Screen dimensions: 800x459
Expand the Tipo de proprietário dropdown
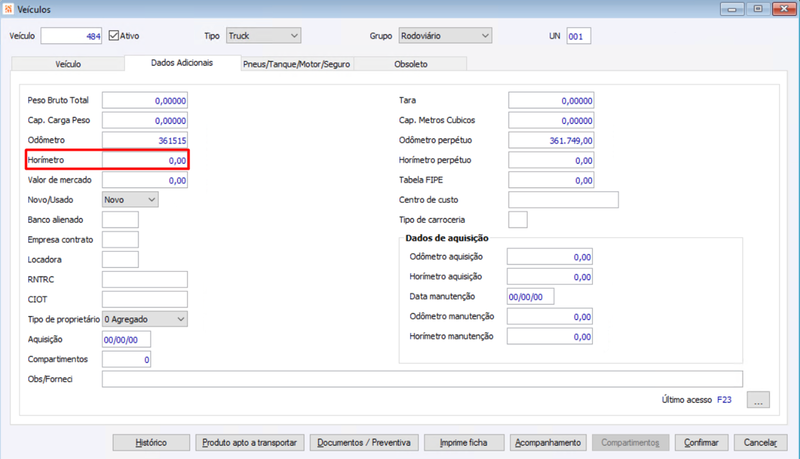pyautogui.click(x=145, y=319)
